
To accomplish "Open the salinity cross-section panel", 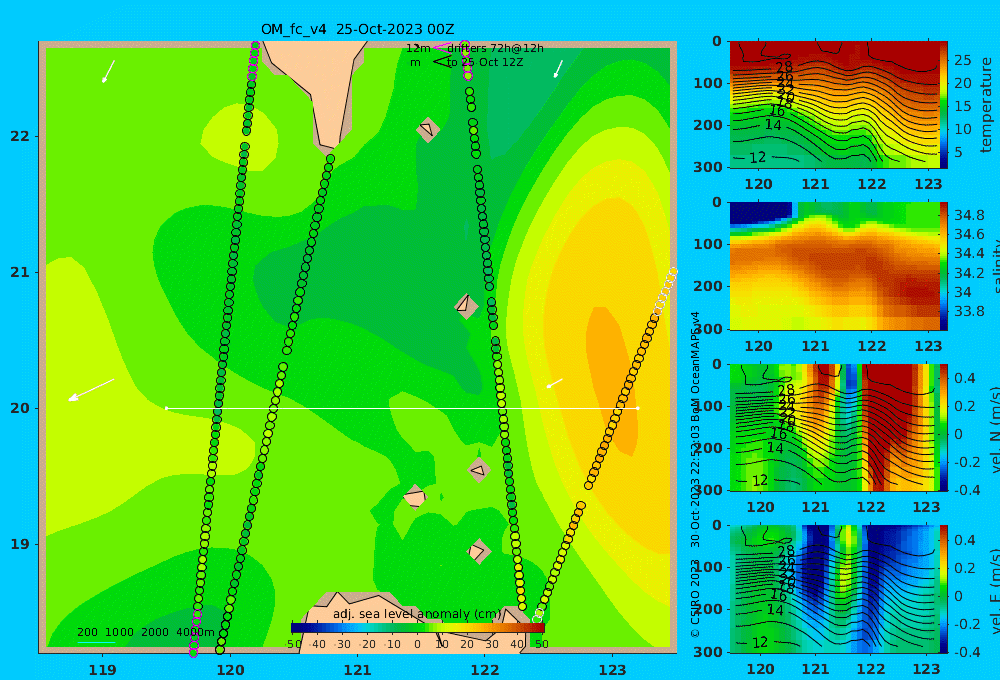I will [x=834, y=266].
